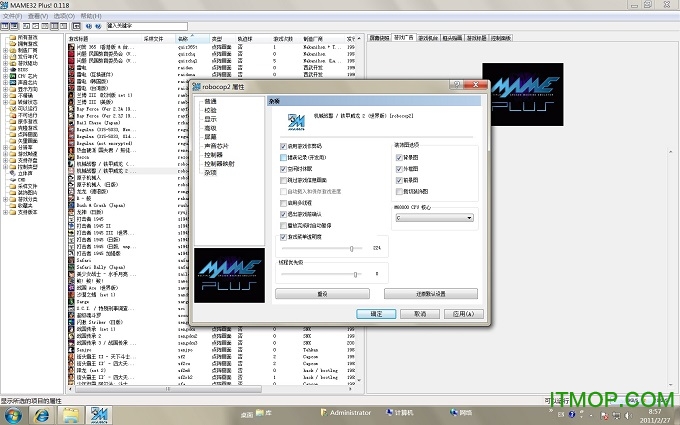Open the 选项(O) menu
The height and width of the screenshot is (425, 680).
coord(64,16)
